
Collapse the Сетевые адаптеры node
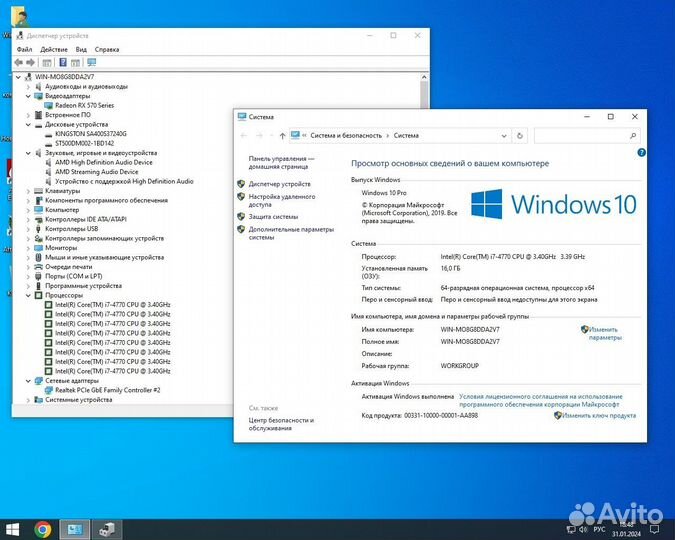pos(28,381)
